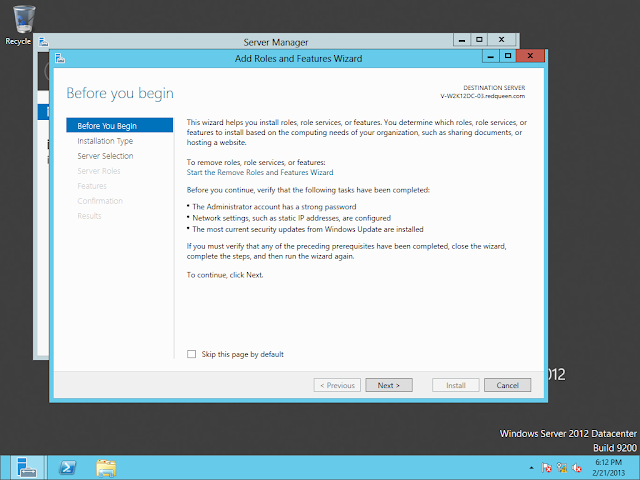The width and height of the screenshot is (640, 480).
Task: Tick Skip this page by default checkbox
Action: pos(191,354)
